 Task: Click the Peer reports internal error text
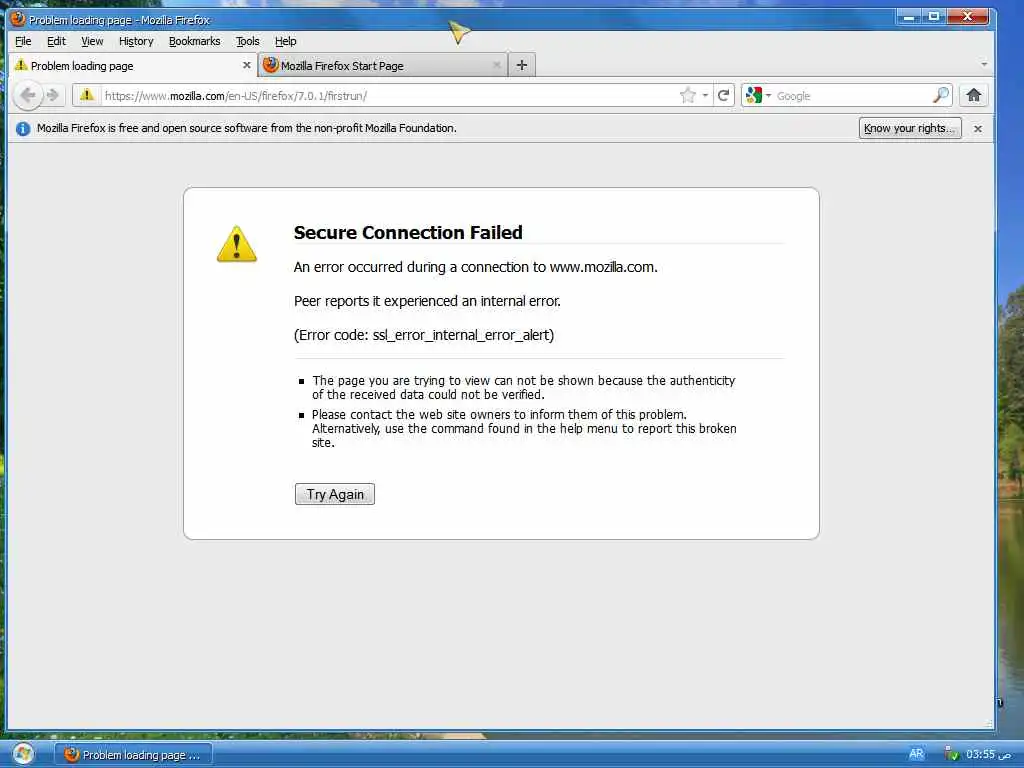point(427,301)
